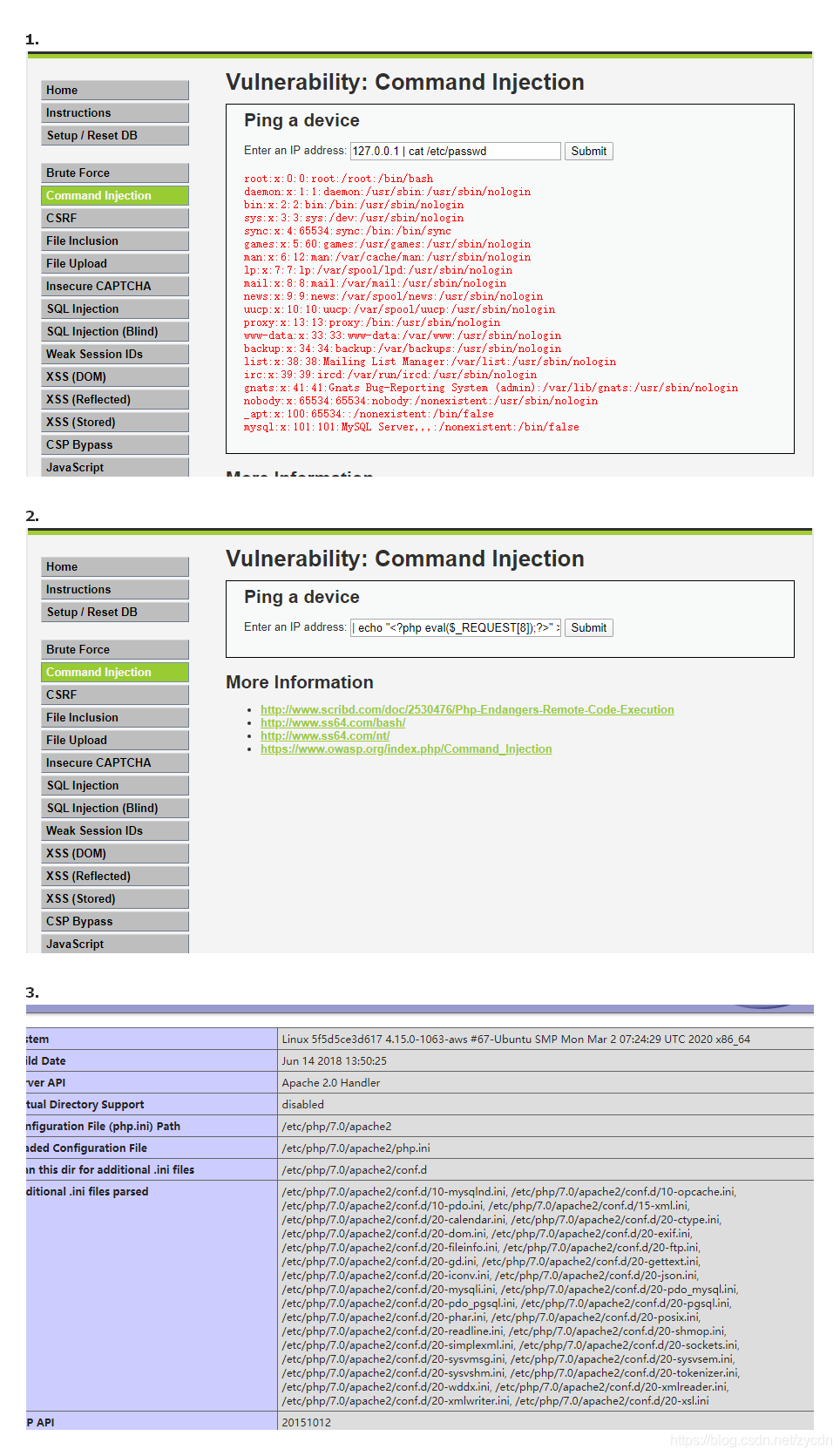
Task: Open SQL Injection (non-blind) in screenshot 2
Action: 114,785
